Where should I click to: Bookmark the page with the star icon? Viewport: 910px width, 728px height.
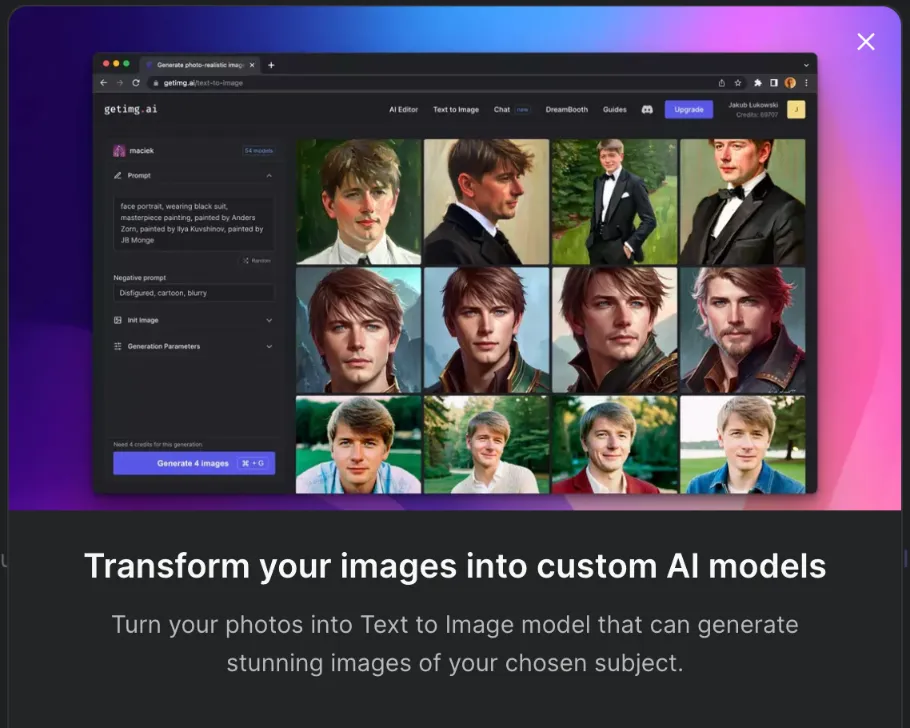(738, 83)
